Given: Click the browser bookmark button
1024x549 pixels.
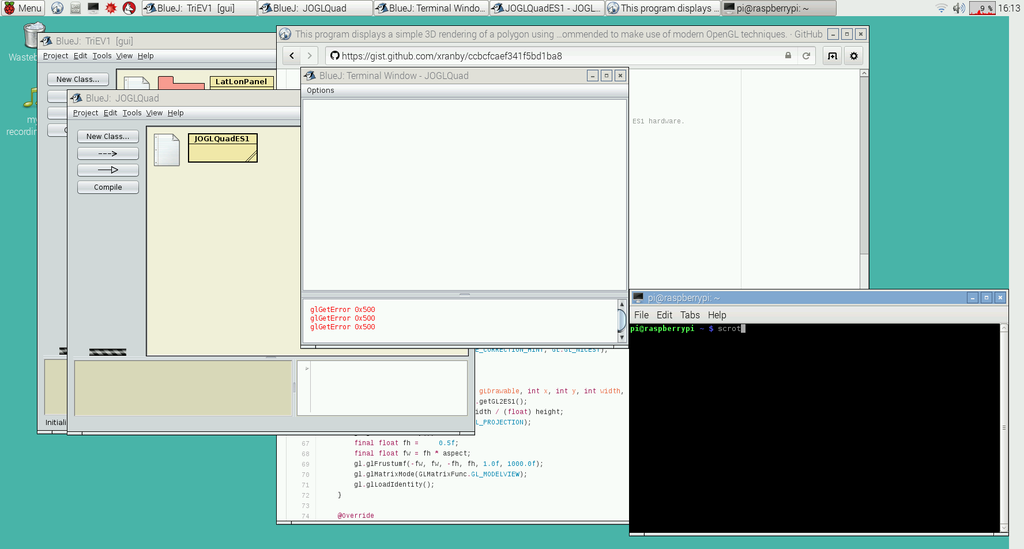Looking at the screenshot, I should 831,56.
